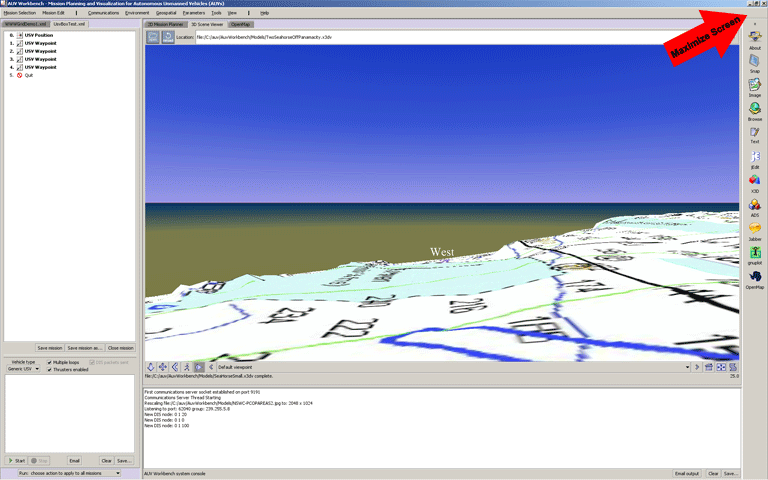
Task: Select the walk navigation mode icon
Action: [187, 367]
